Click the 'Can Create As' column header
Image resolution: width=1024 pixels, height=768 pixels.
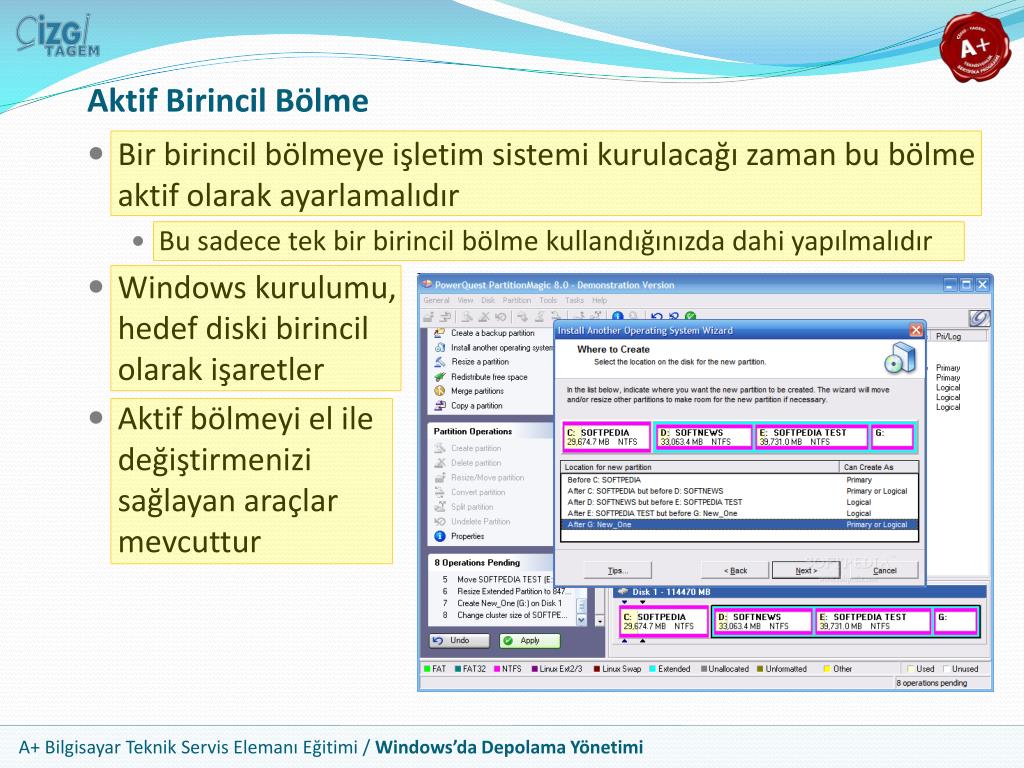coord(879,467)
